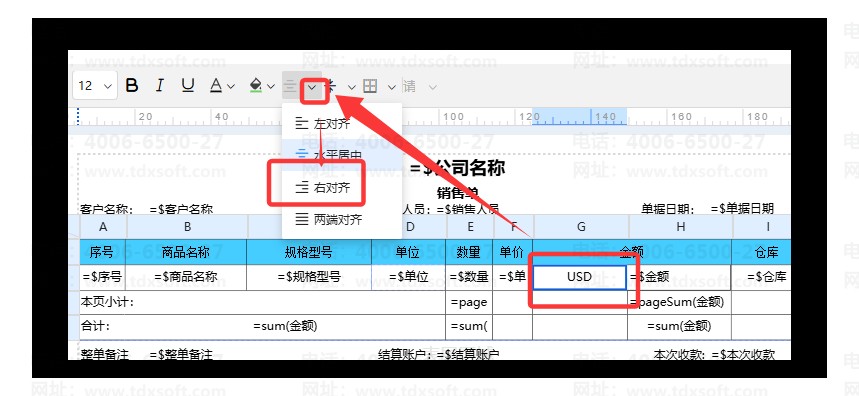
Task: Choose 左对齐 from alignment menu
Action: [x=342, y=124]
